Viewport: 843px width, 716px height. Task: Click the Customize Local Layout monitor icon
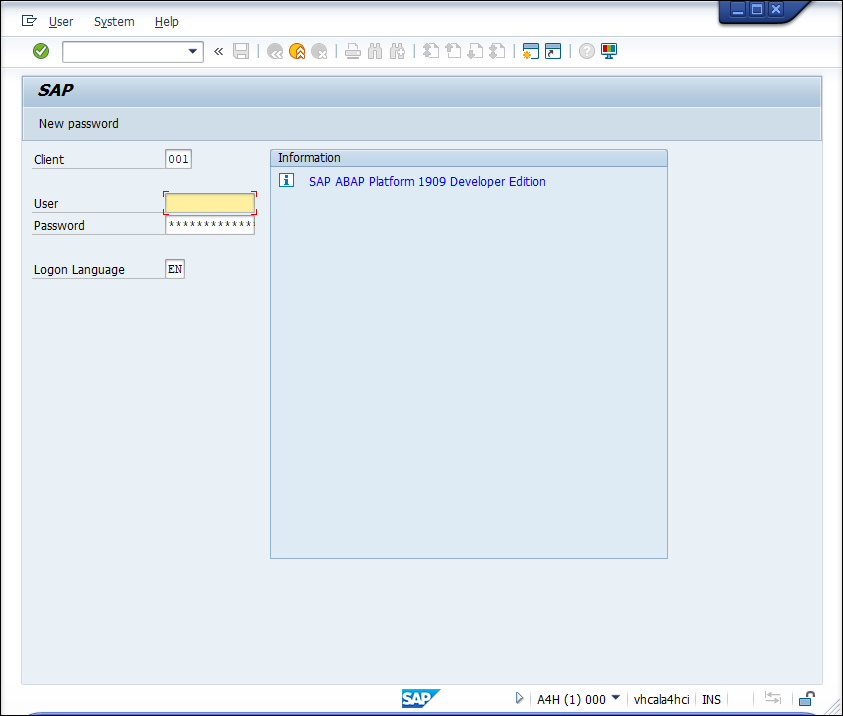[609, 51]
